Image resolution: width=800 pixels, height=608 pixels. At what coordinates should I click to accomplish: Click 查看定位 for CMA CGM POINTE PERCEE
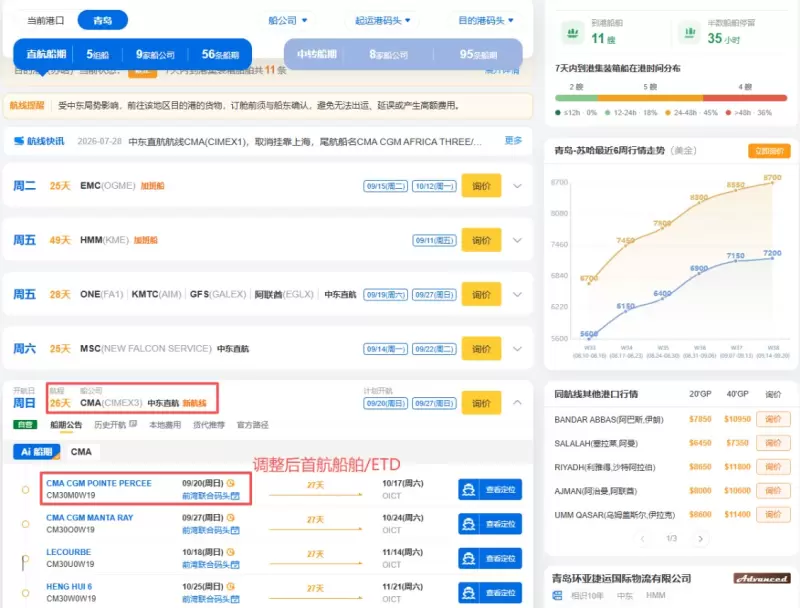(x=490, y=490)
